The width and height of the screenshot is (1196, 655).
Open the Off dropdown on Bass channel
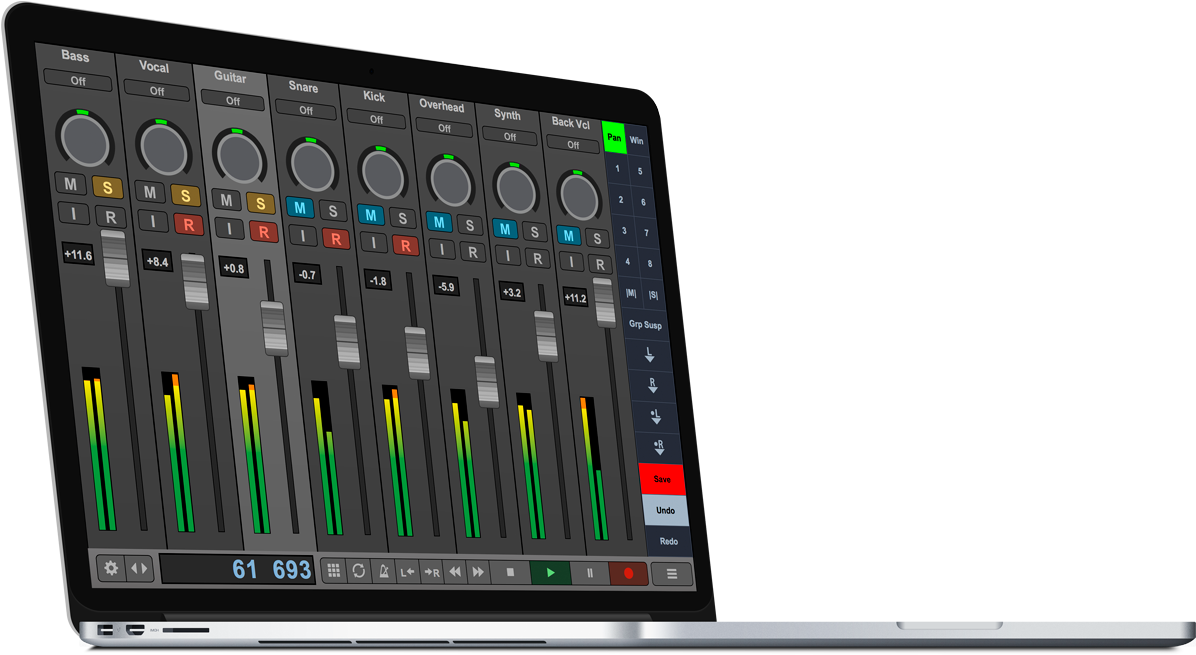pyautogui.click(x=79, y=80)
